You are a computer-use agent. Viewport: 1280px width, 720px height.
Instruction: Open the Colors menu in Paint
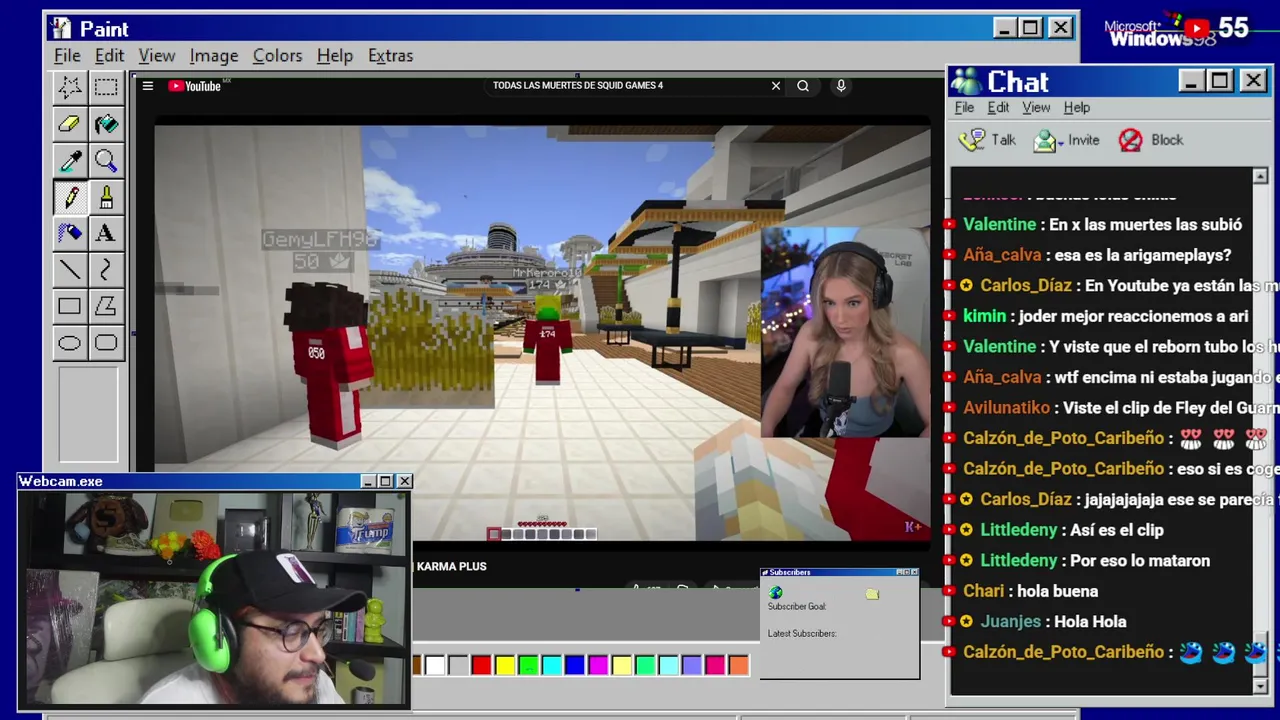(x=277, y=56)
